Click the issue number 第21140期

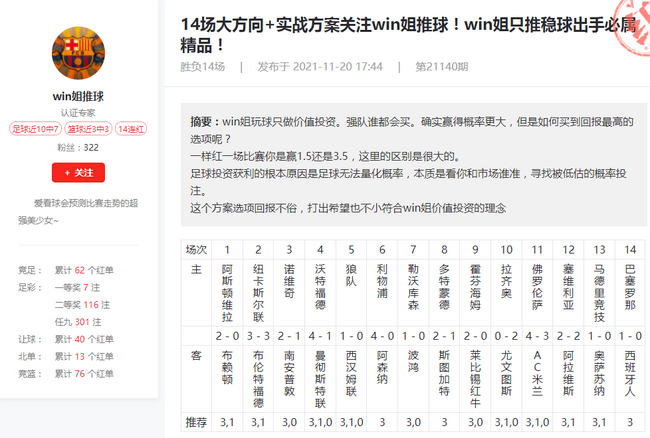[x=442, y=67]
